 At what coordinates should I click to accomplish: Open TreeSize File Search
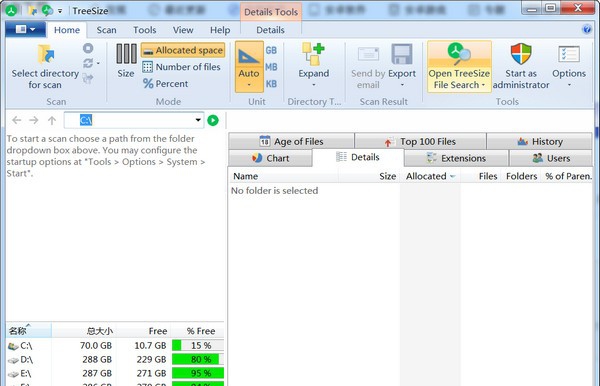point(459,67)
